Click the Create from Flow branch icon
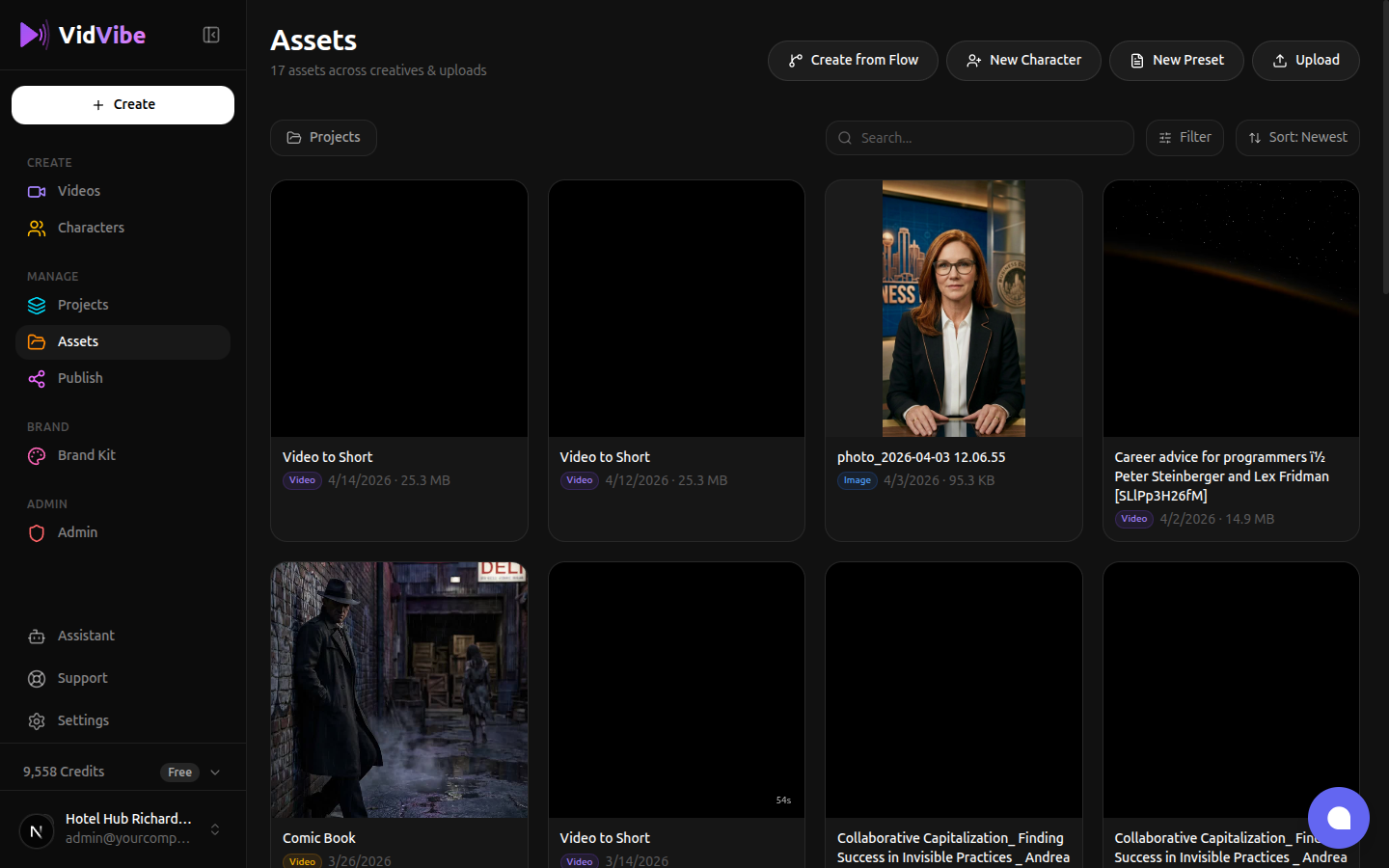The image size is (1389, 868). [796, 61]
